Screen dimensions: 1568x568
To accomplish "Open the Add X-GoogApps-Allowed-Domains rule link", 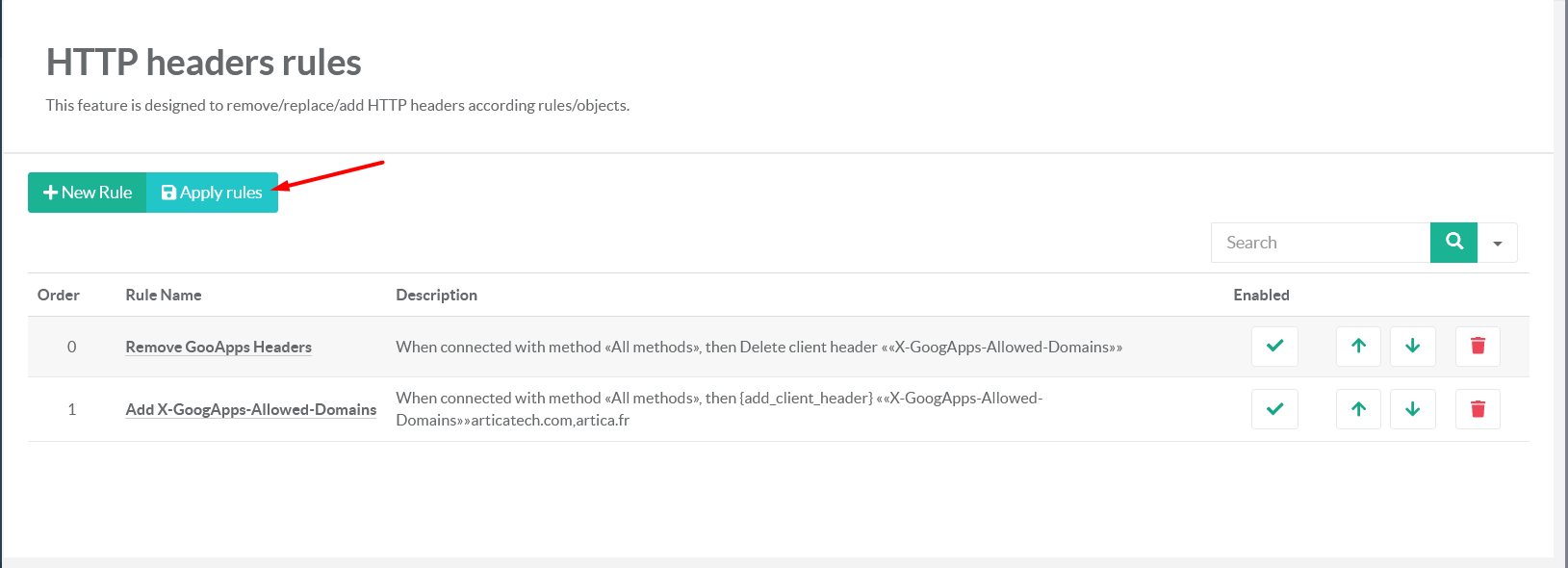I will pyautogui.click(x=250, y=410).
